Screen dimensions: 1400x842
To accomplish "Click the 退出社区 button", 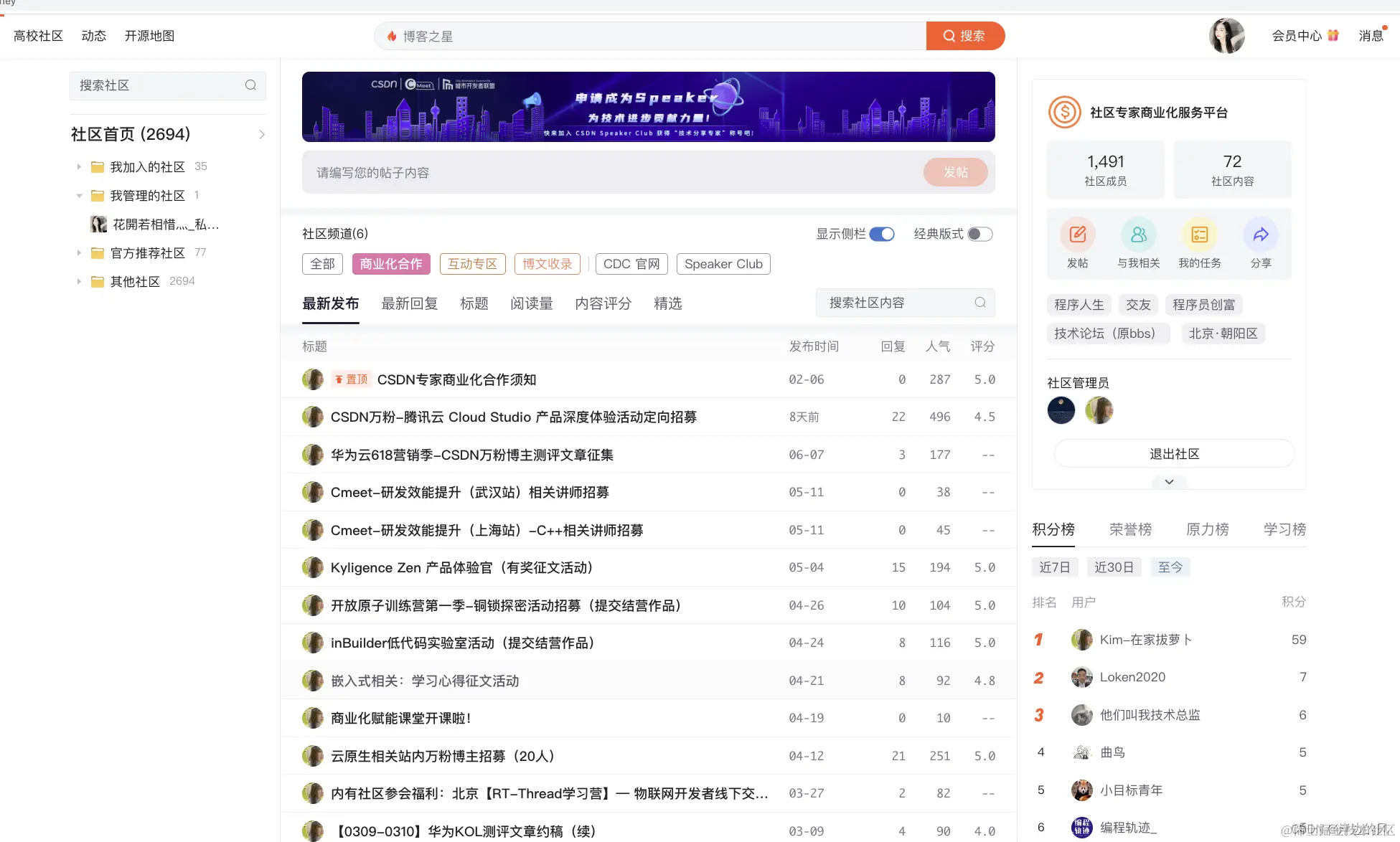I will [1174, 453].
